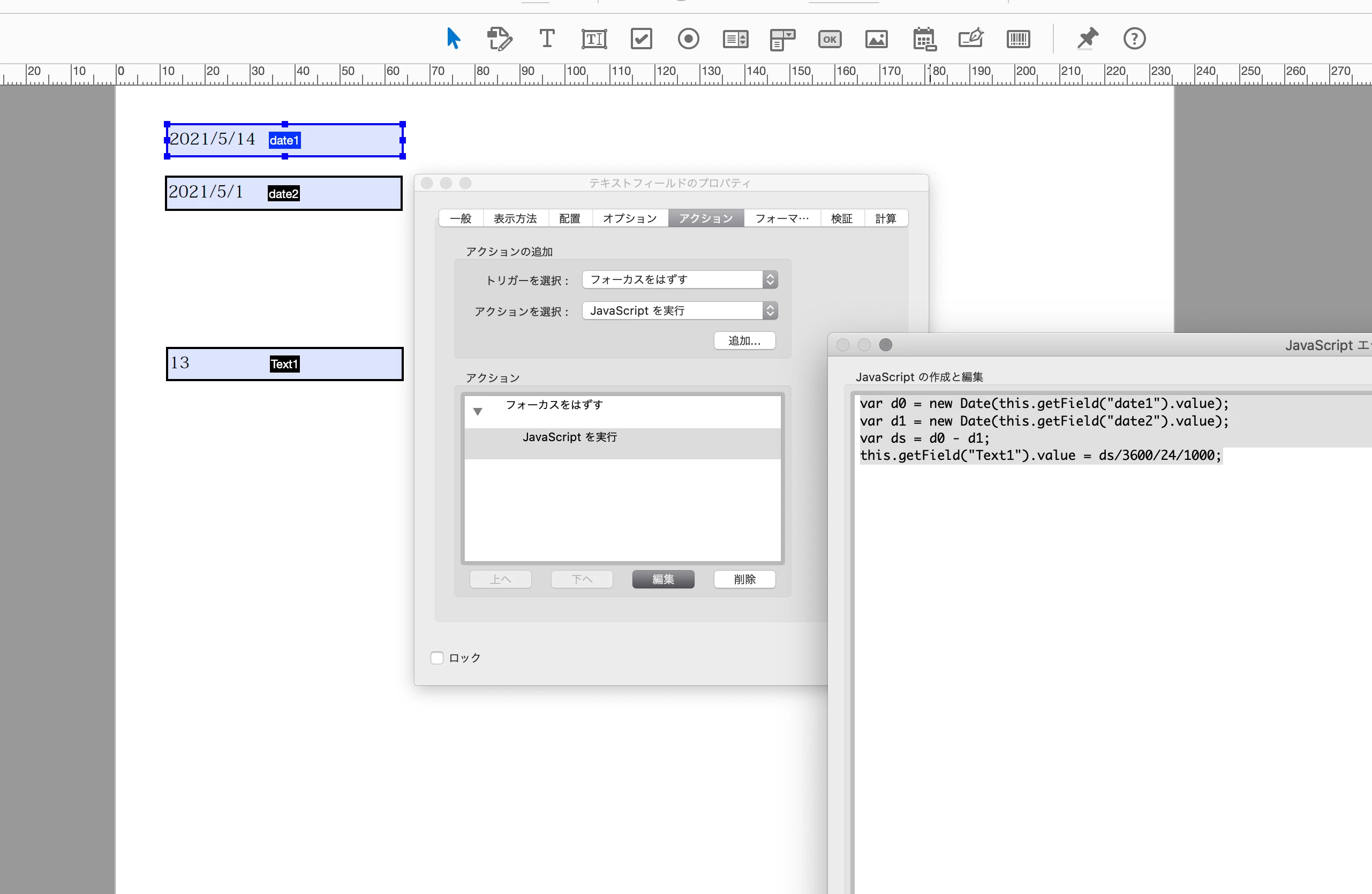Click the 削除 button
The image size is (1372, 894).
744,579
